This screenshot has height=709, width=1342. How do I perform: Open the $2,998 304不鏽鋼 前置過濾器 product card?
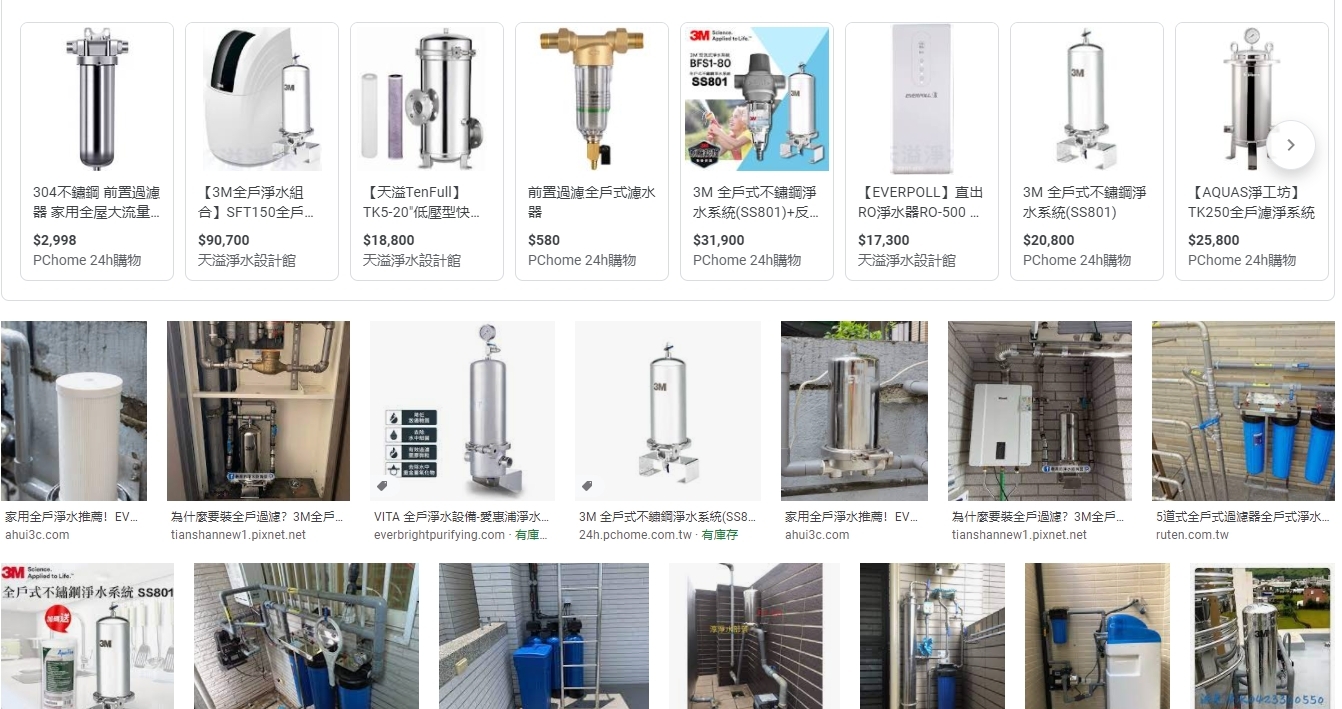97,151
